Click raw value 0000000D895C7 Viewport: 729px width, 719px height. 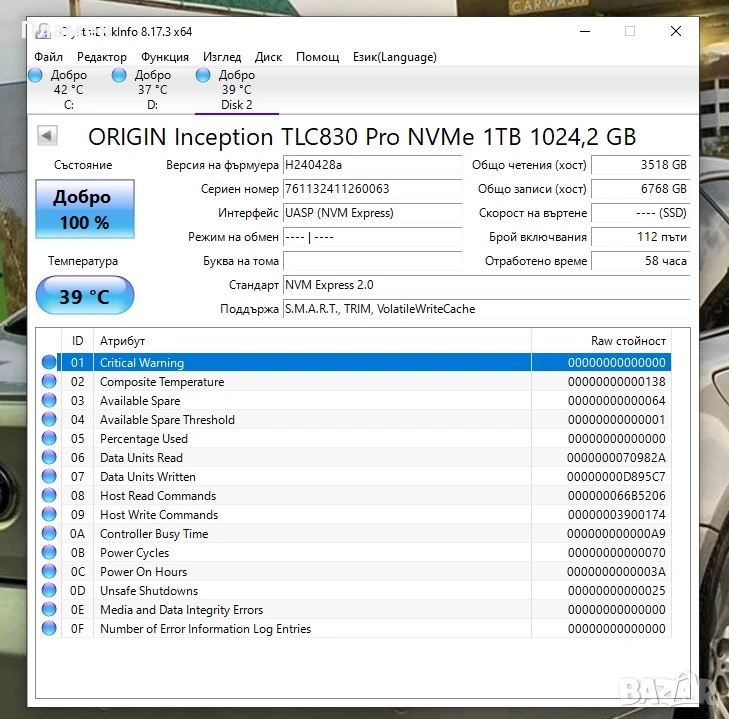coord(616,477)
